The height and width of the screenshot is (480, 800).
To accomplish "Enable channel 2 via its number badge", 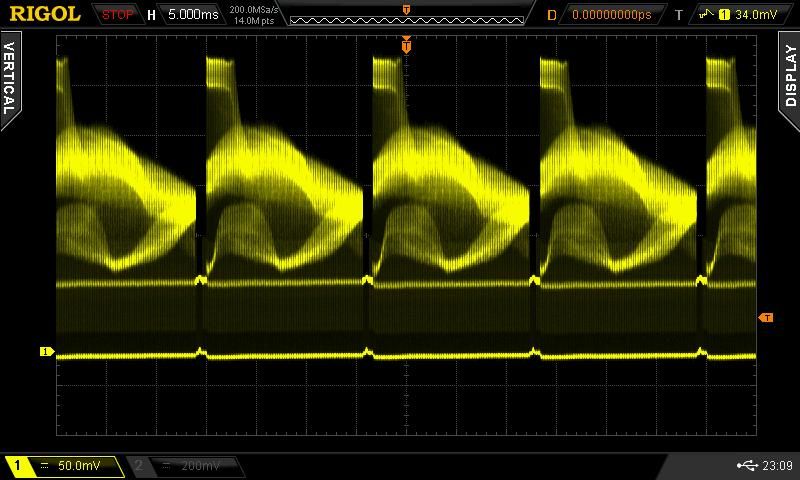I will click(139, 466).
